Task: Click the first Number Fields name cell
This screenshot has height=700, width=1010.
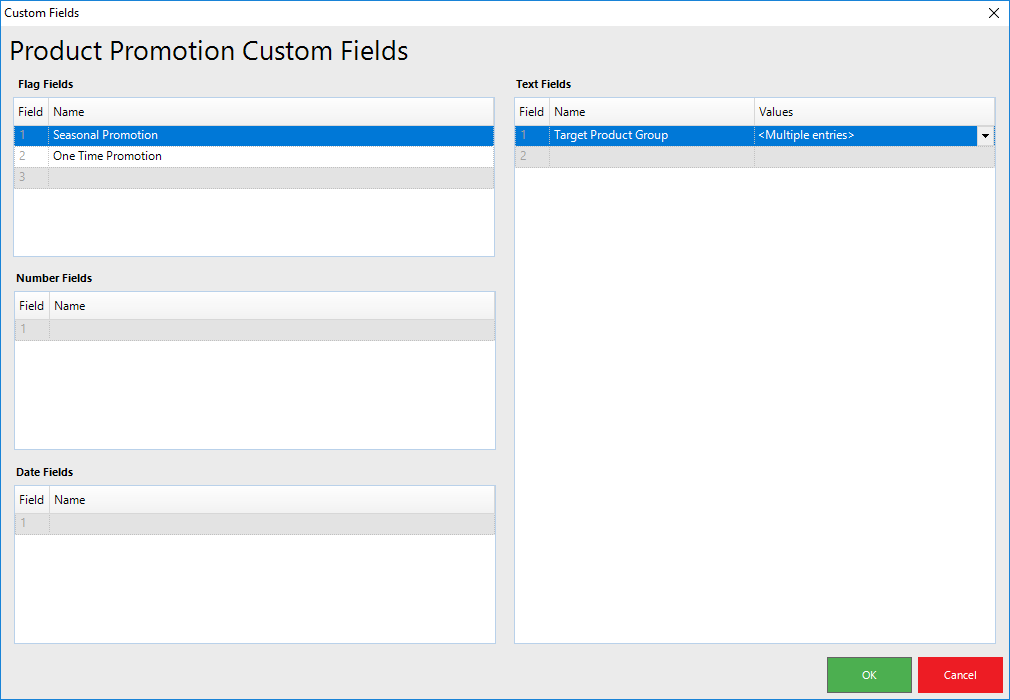Action: pos(271,329)
